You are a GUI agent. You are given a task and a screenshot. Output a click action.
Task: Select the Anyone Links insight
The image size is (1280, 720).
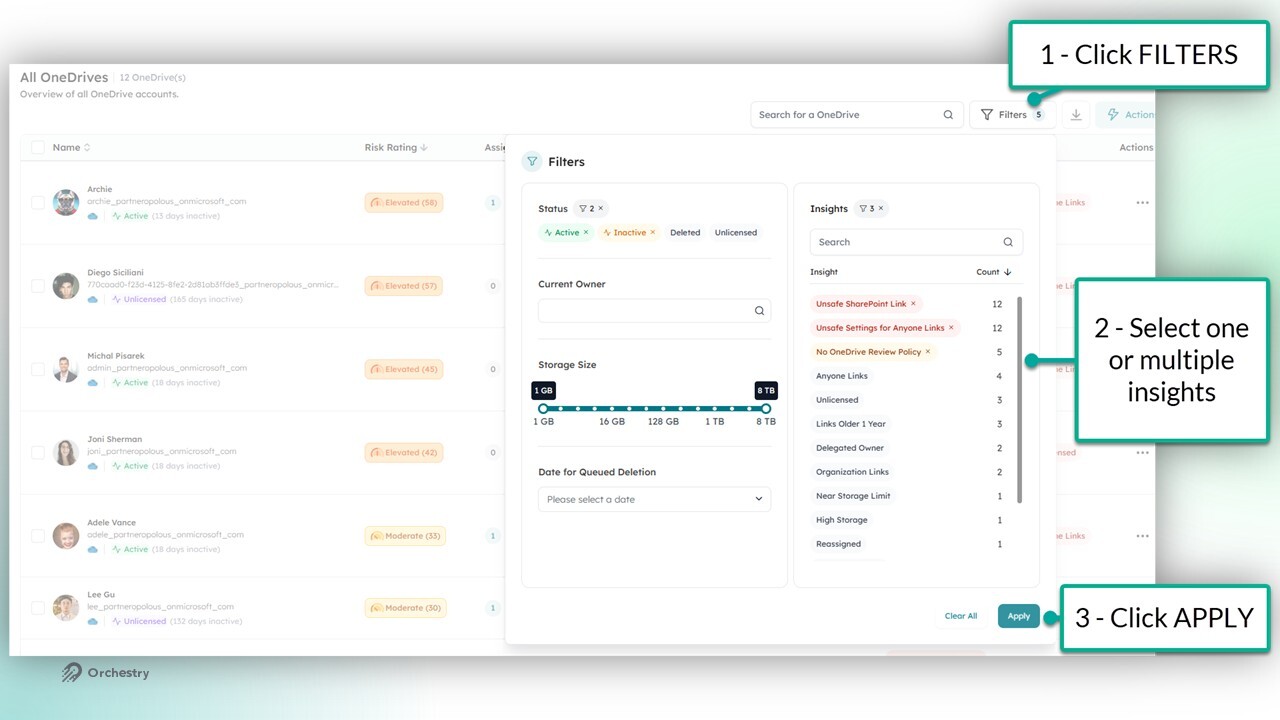(x=842, y=376)
